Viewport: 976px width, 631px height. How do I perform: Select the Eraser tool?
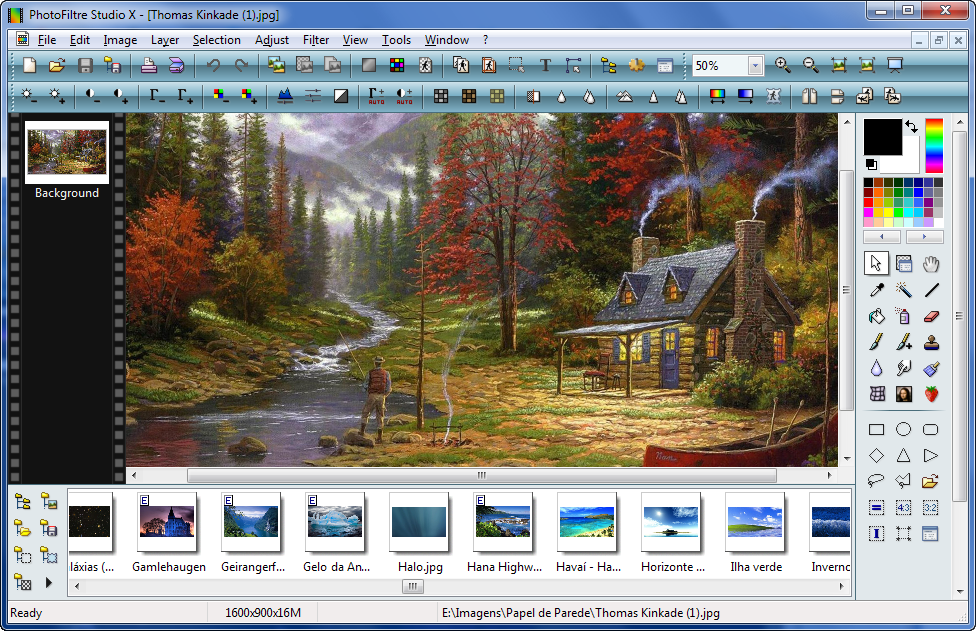pos(930,316)
